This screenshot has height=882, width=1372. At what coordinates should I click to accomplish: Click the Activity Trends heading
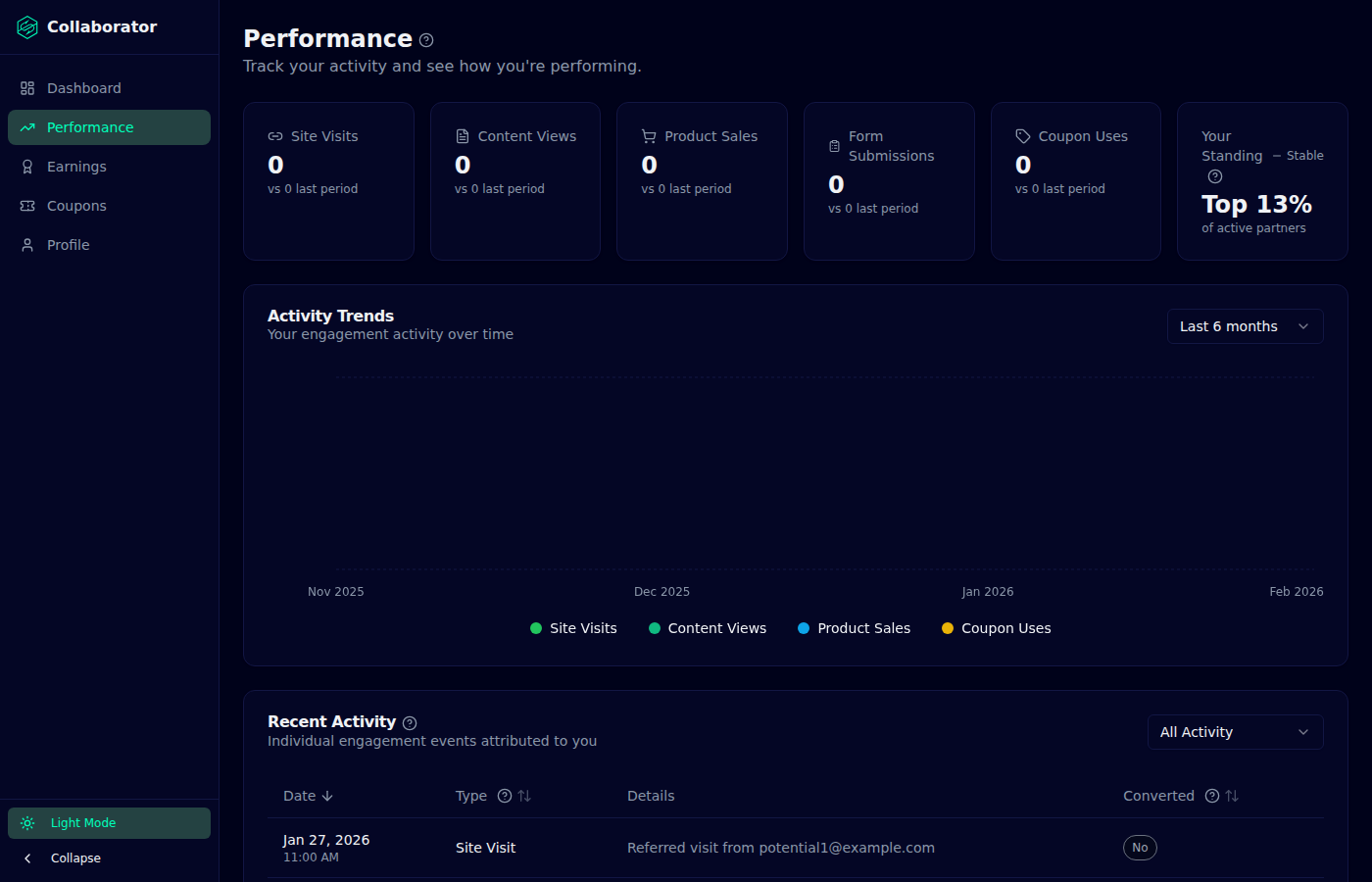[330, 316]
